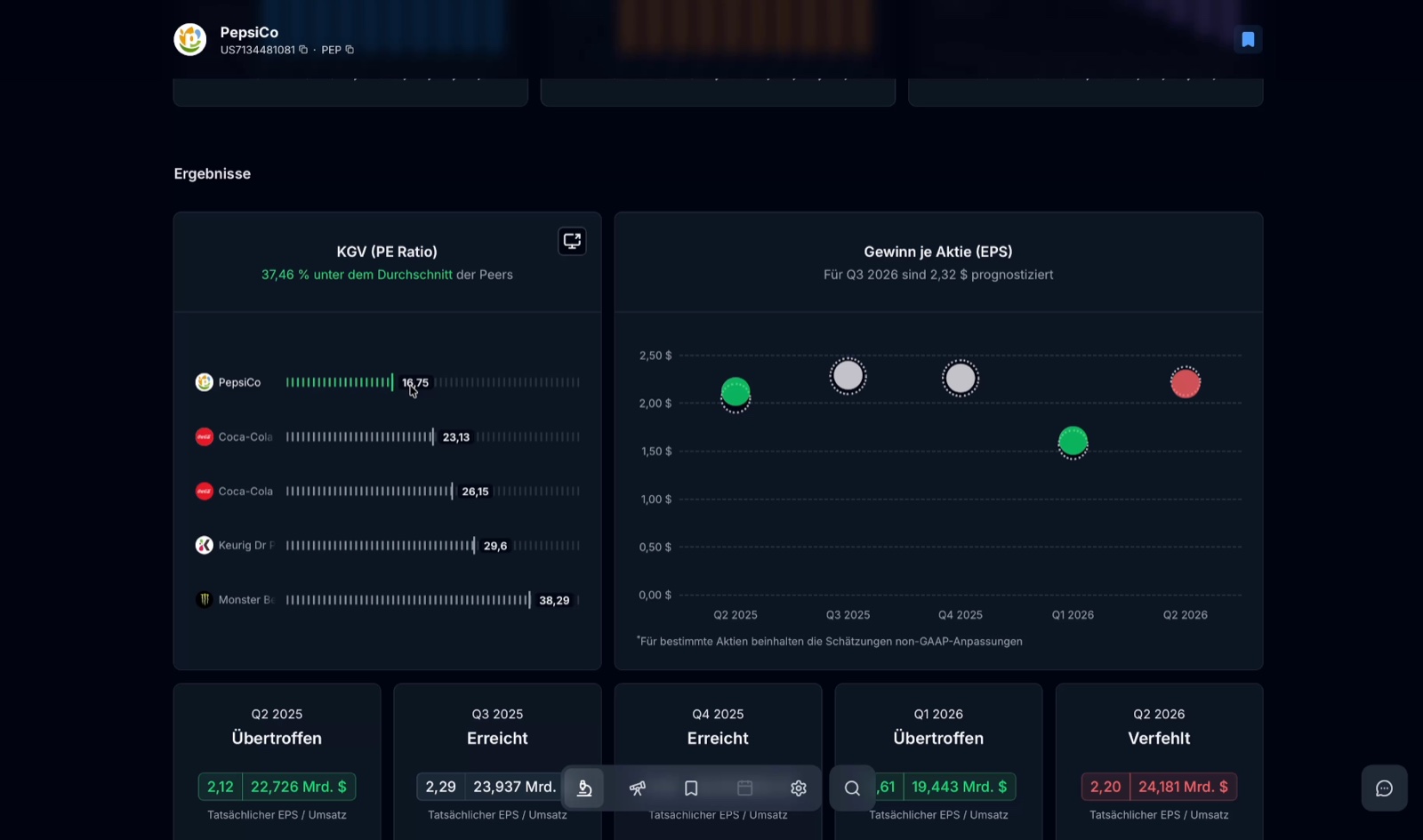Open the telescope discovery icon in bottom dock
This screenshot has height=840, width=1423.
[x=638, y=788]
